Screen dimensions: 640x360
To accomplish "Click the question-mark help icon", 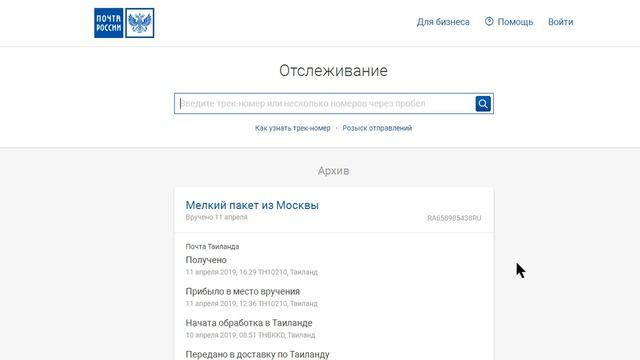I will coord(489,21).
